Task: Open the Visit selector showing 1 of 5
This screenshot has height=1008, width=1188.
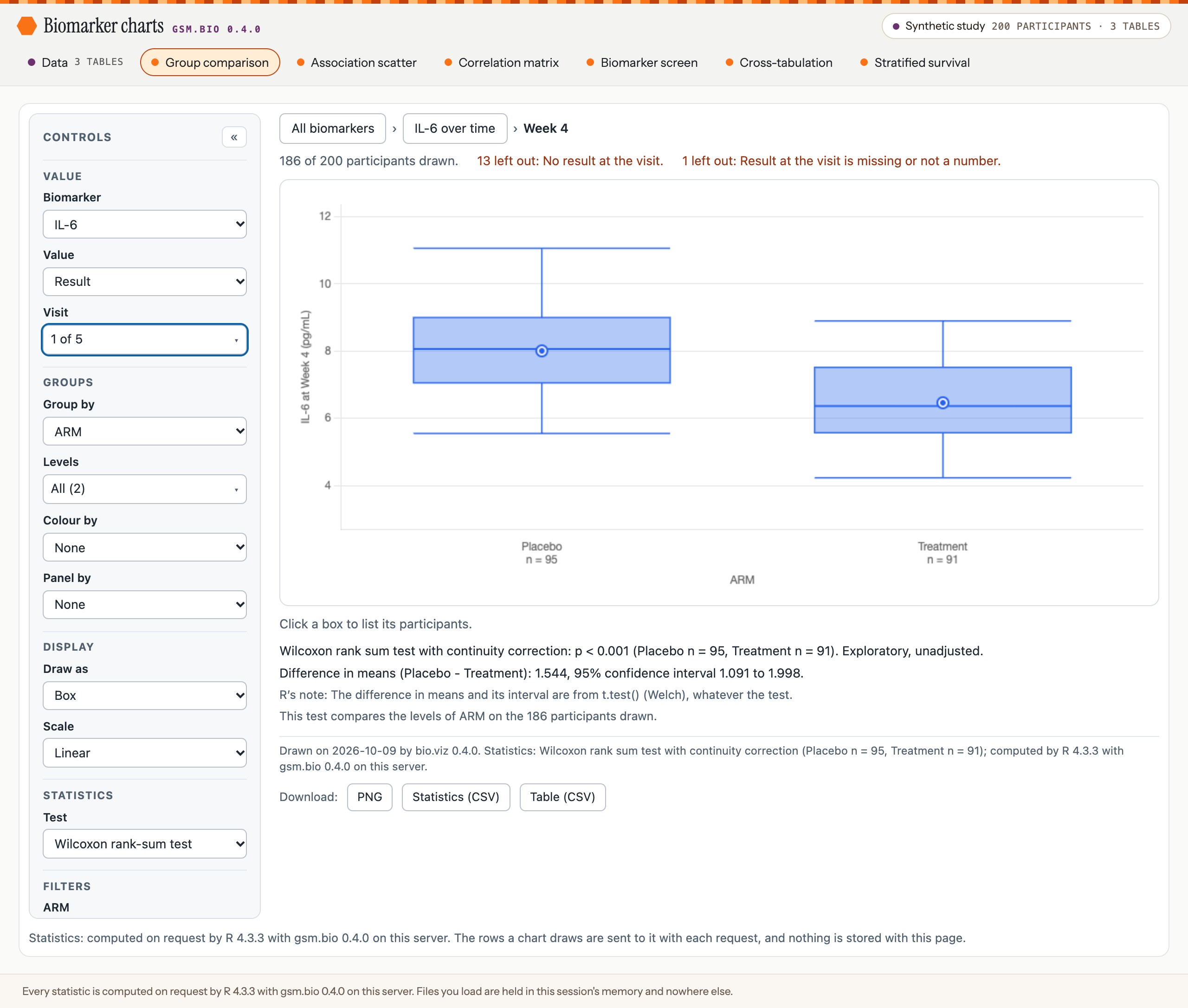Action: click(145, 339)
